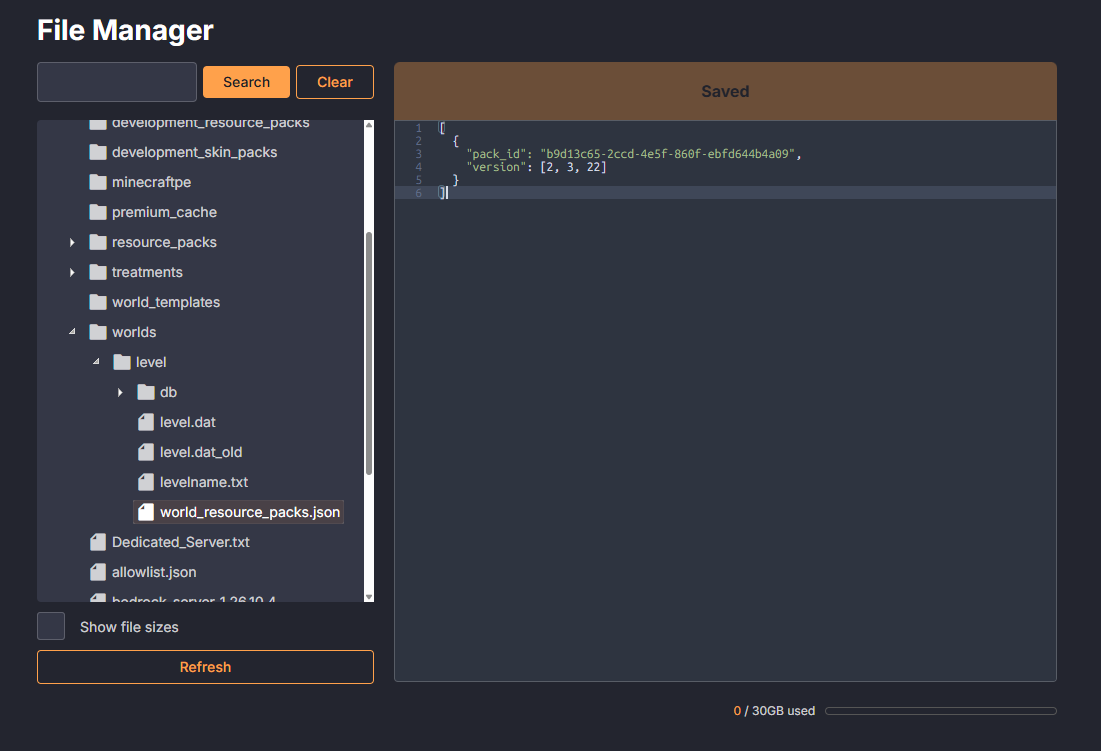Expand the resource_packs folder arrow
This screenshot has height=751, width=1101.
click(x=72, y=242)
